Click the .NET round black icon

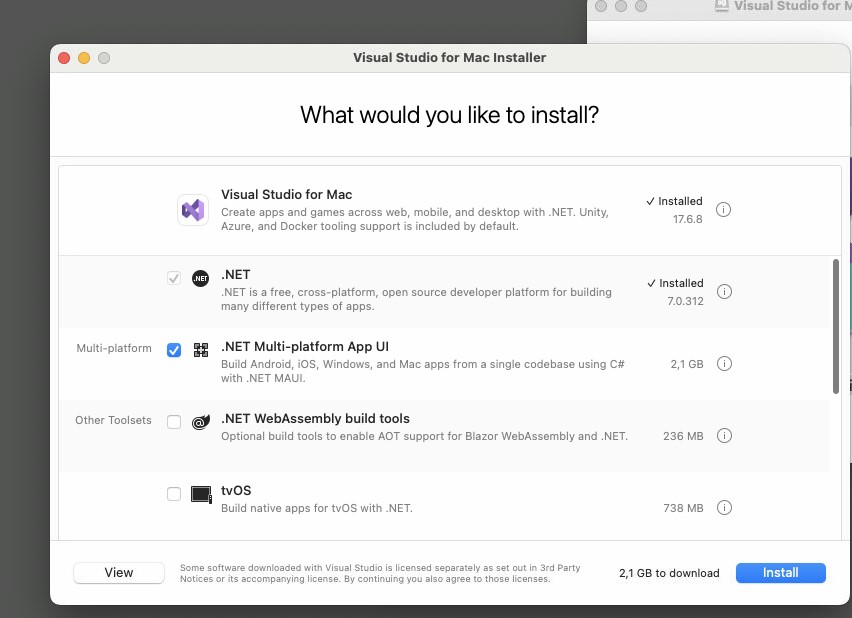pos(201,278)
